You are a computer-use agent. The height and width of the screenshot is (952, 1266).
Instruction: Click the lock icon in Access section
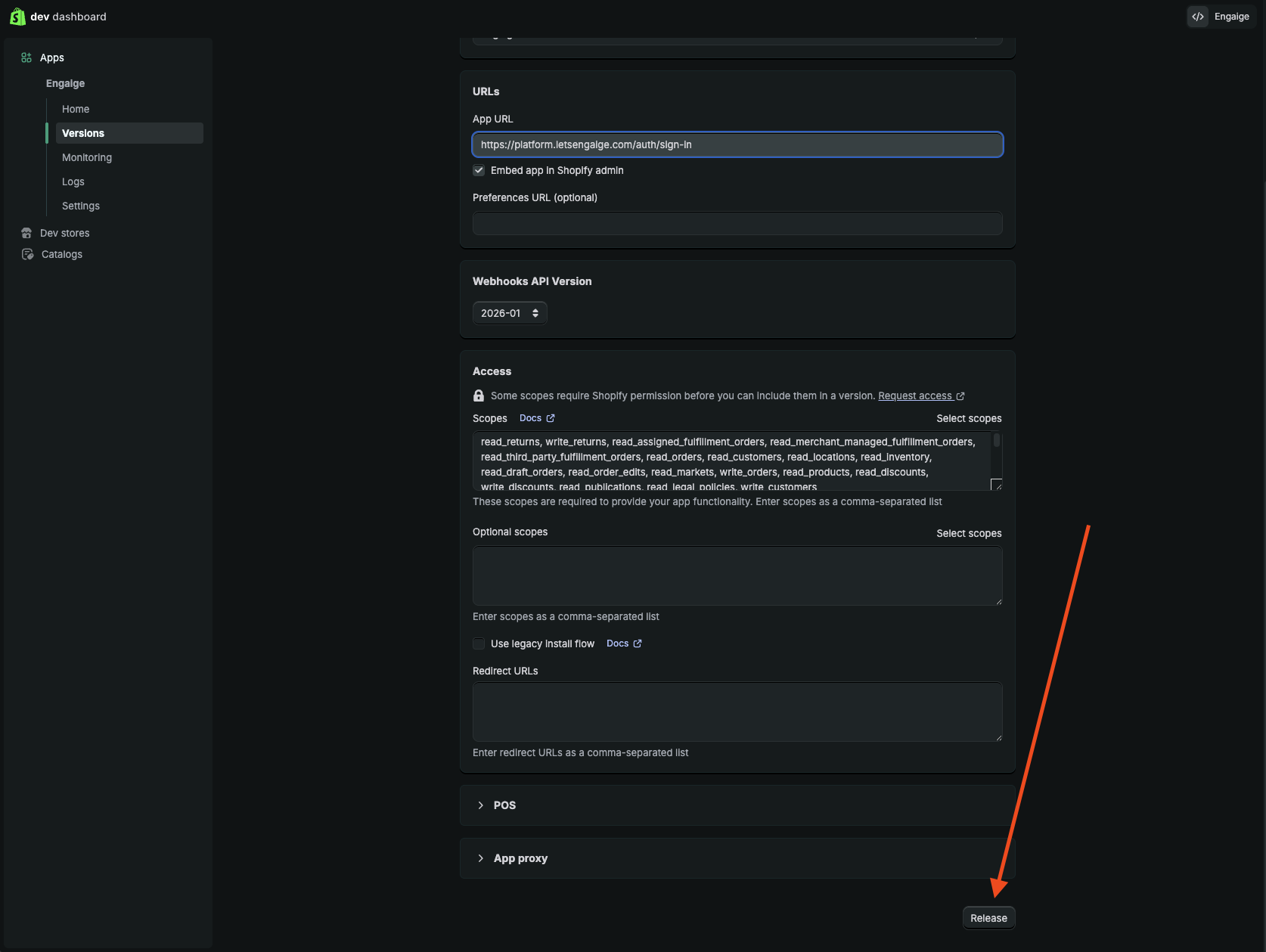(479, 395)
